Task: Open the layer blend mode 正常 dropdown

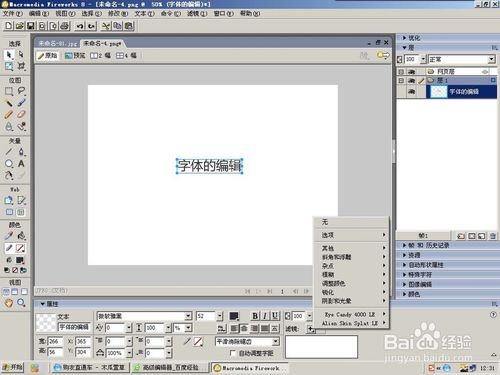Action: point(492,59)
